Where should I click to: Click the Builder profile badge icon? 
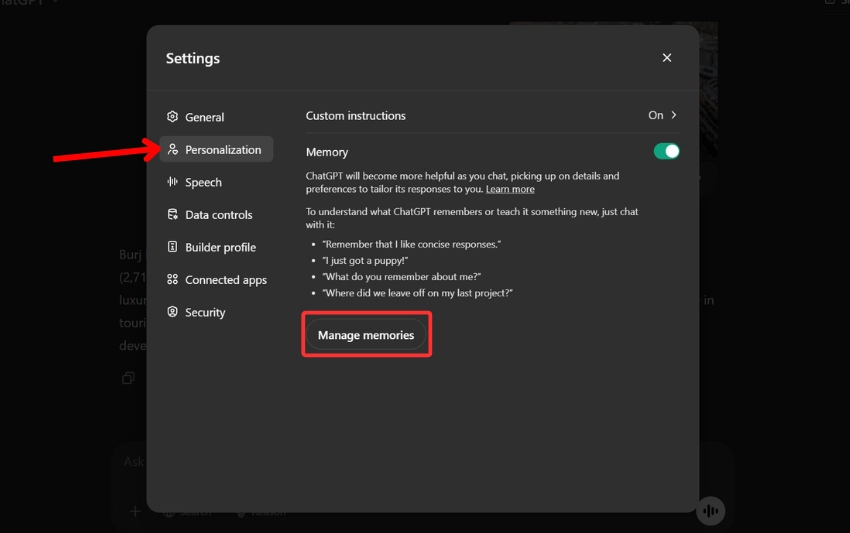172,247
